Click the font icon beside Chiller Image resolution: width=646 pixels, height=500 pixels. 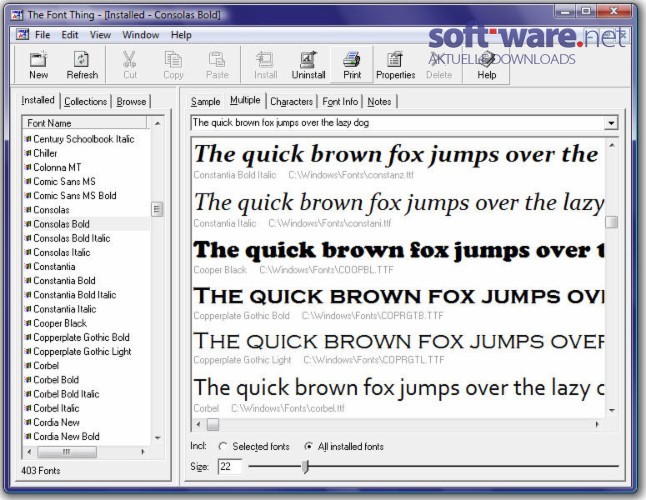point(28,153)
